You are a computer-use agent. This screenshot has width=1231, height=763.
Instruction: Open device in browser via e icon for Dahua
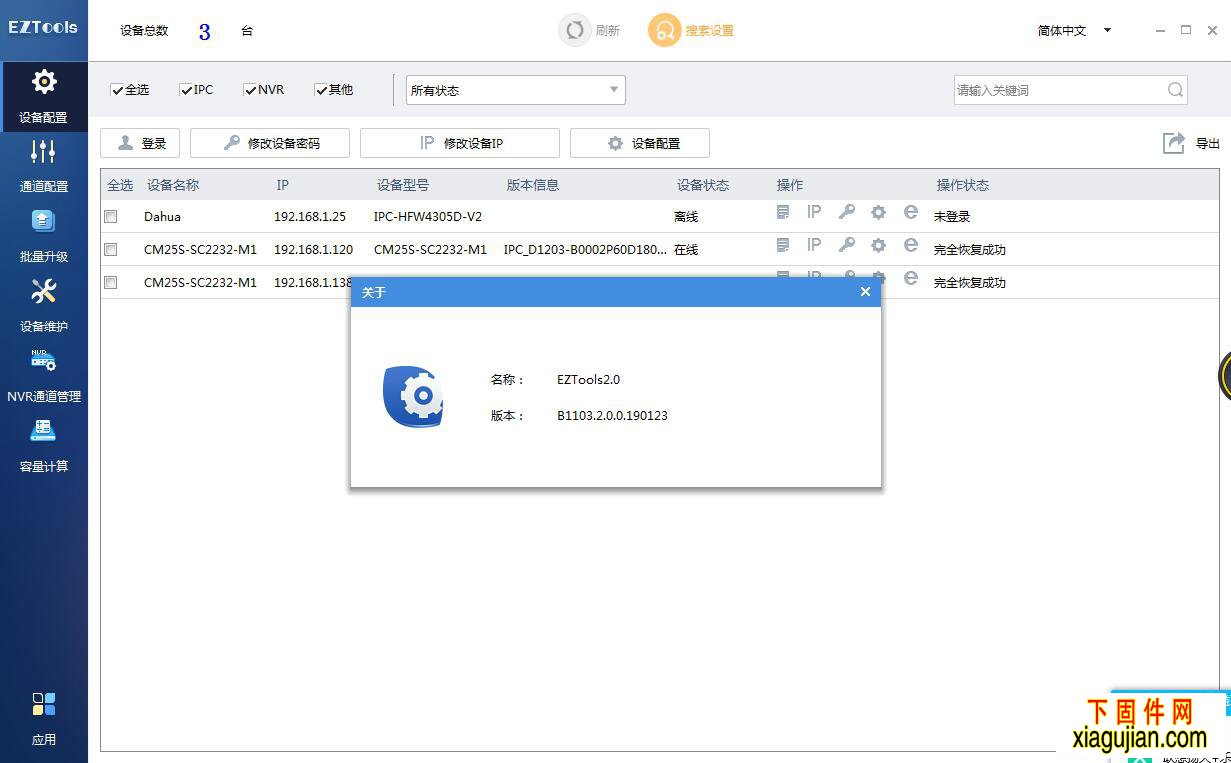coord(910,212)
